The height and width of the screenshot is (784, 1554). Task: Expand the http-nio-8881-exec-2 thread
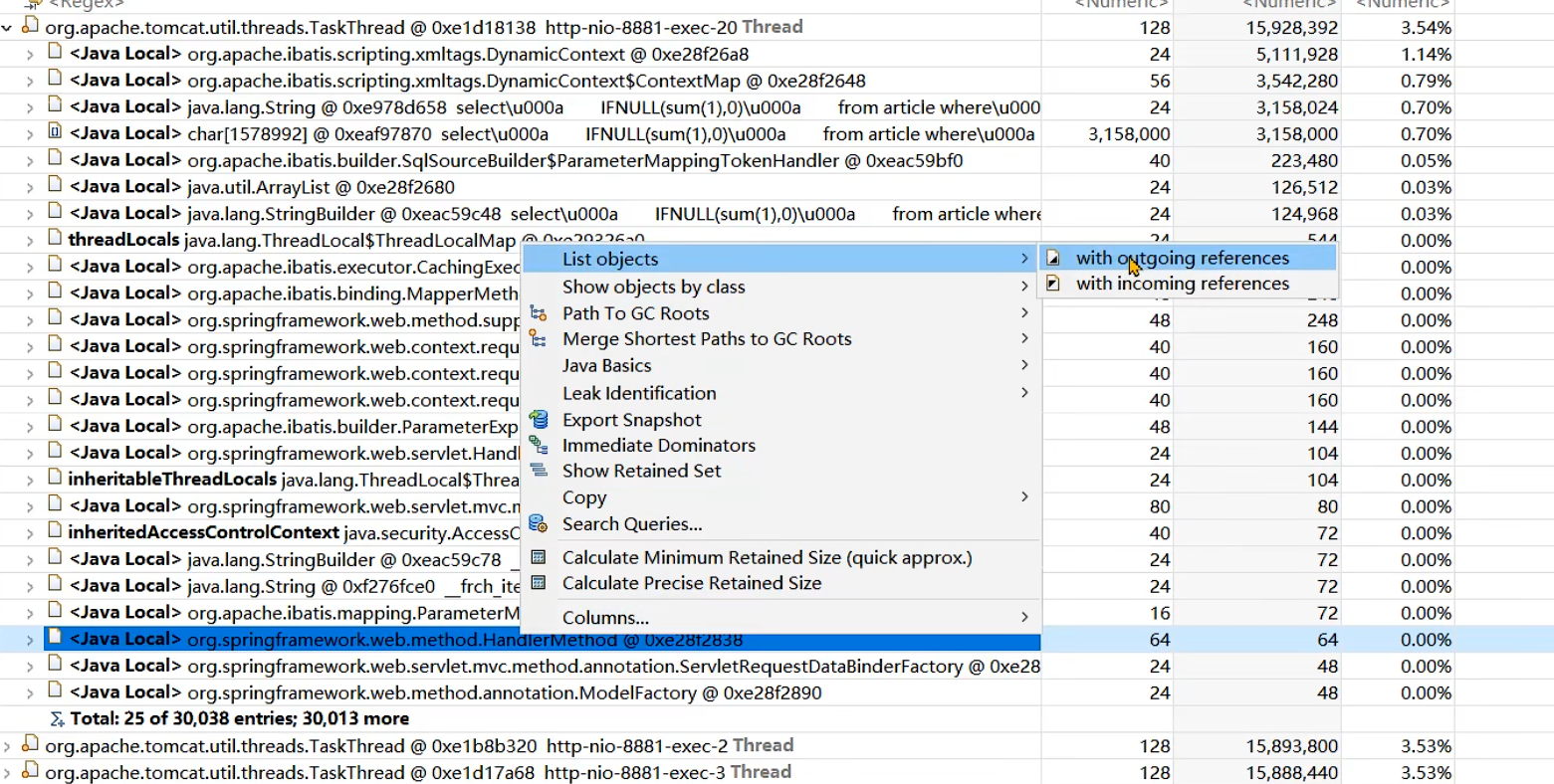pos(8,746)
